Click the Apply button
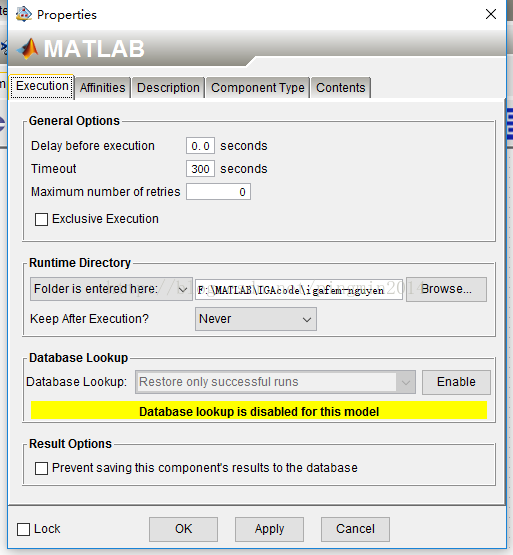513x555 pixels. tap(269, 529)
